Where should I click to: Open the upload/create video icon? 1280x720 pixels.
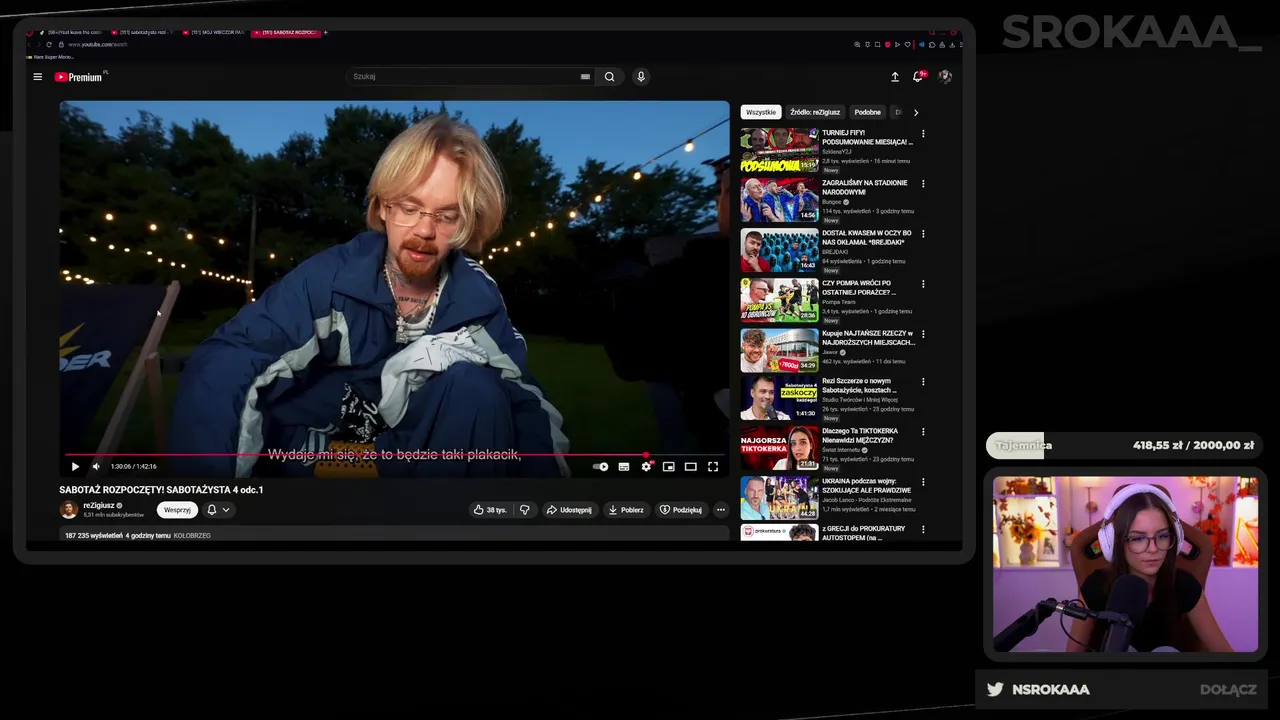pos(895,77)
